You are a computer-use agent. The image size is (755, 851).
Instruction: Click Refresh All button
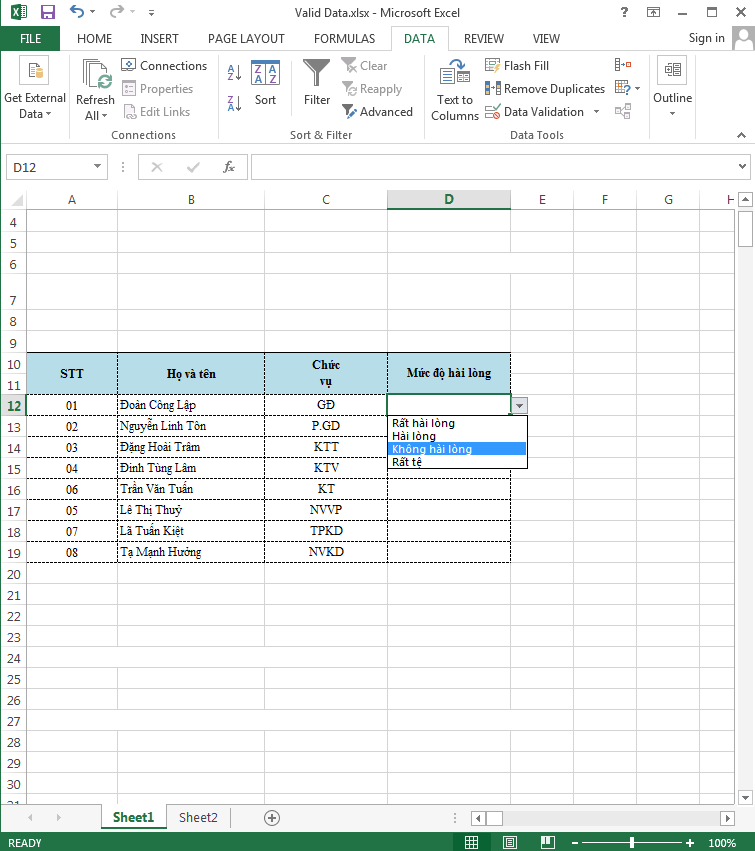(96, 90)
